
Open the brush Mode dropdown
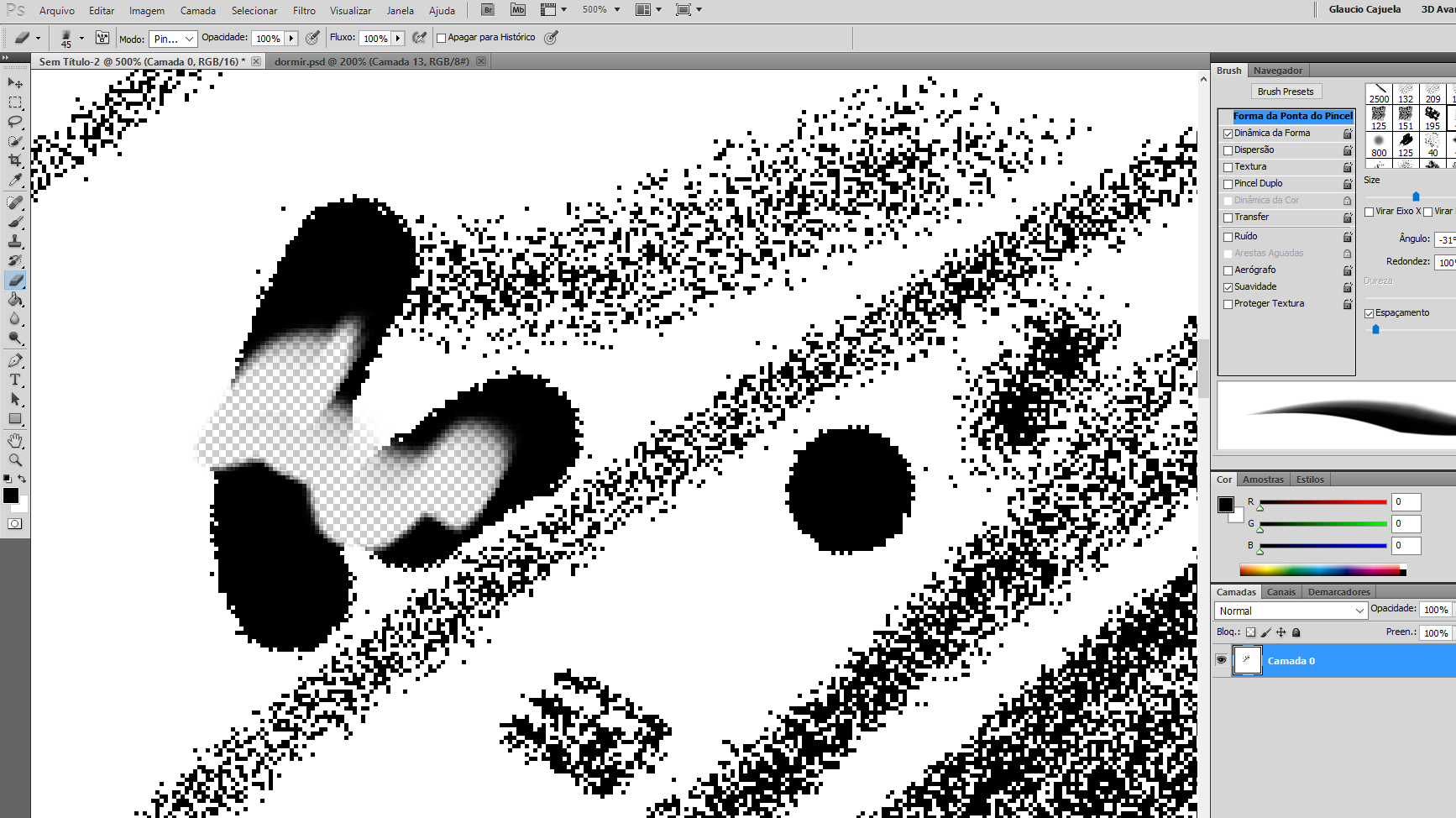coord(173,38)
